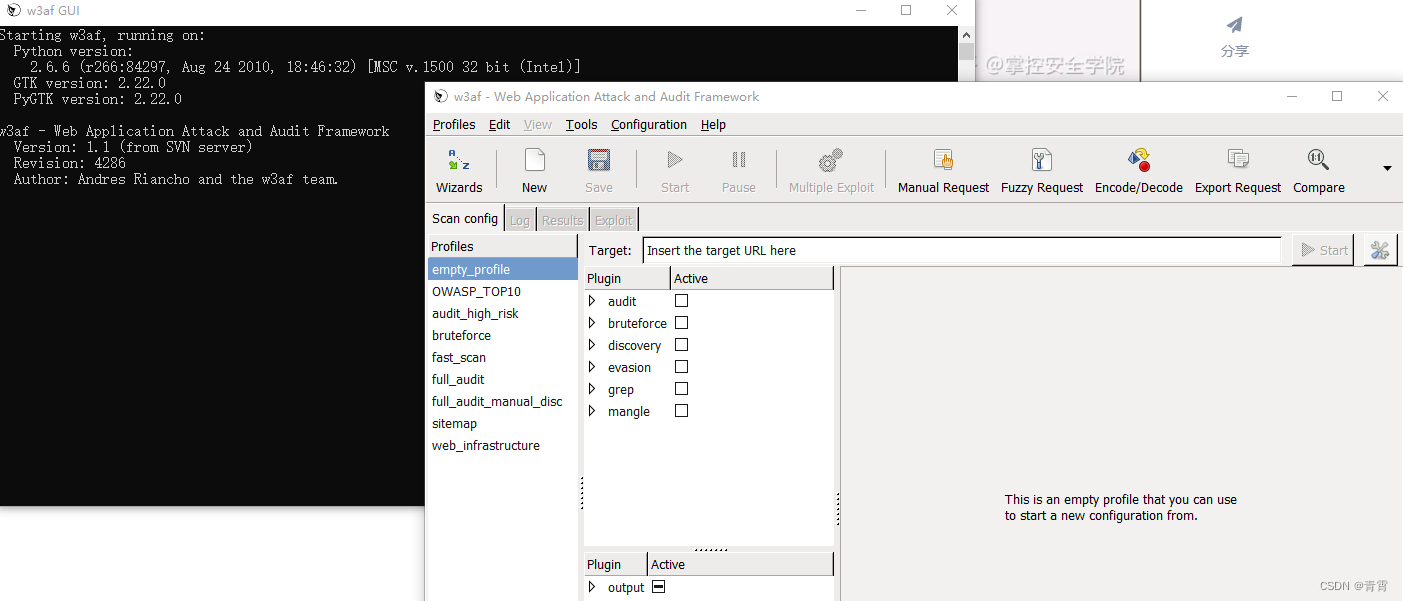Viewport: 1403px width, 601px height.
Task: Expand the mangle plugin tree
Action: pyautogui.click(x=592, y=411)
